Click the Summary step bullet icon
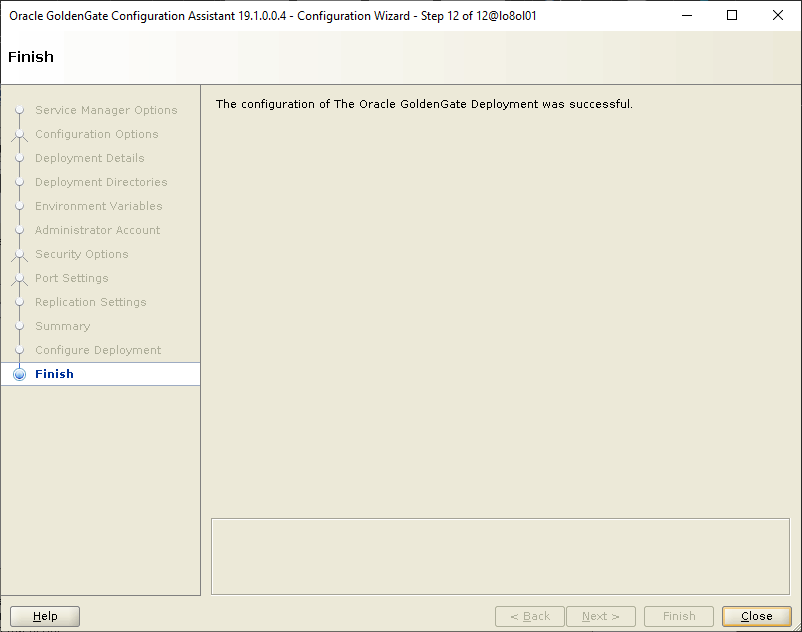802x632 pixels. click(x=19, y=326)
